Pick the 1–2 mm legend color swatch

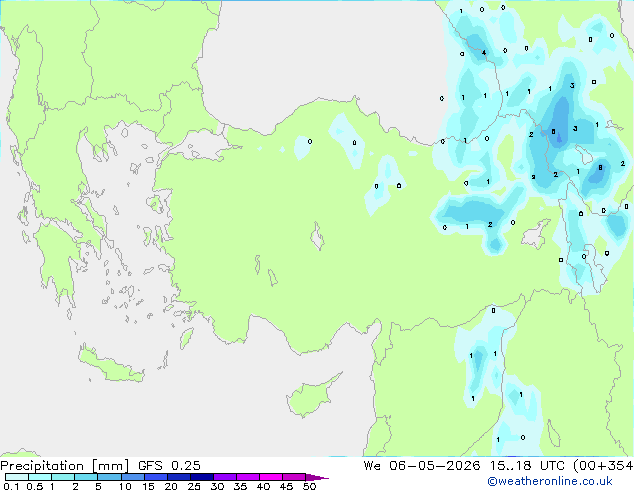63,477
